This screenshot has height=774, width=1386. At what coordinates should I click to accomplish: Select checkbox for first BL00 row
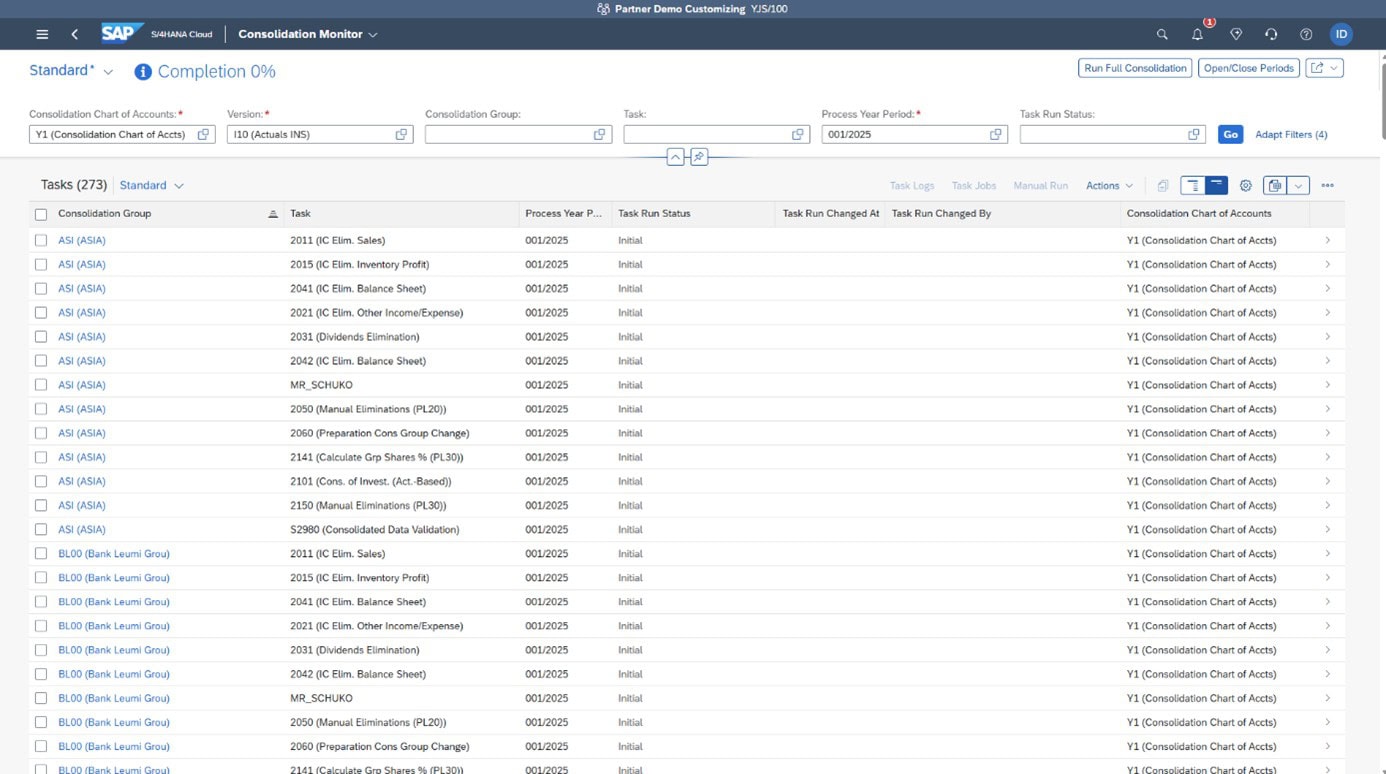point(41,553)
